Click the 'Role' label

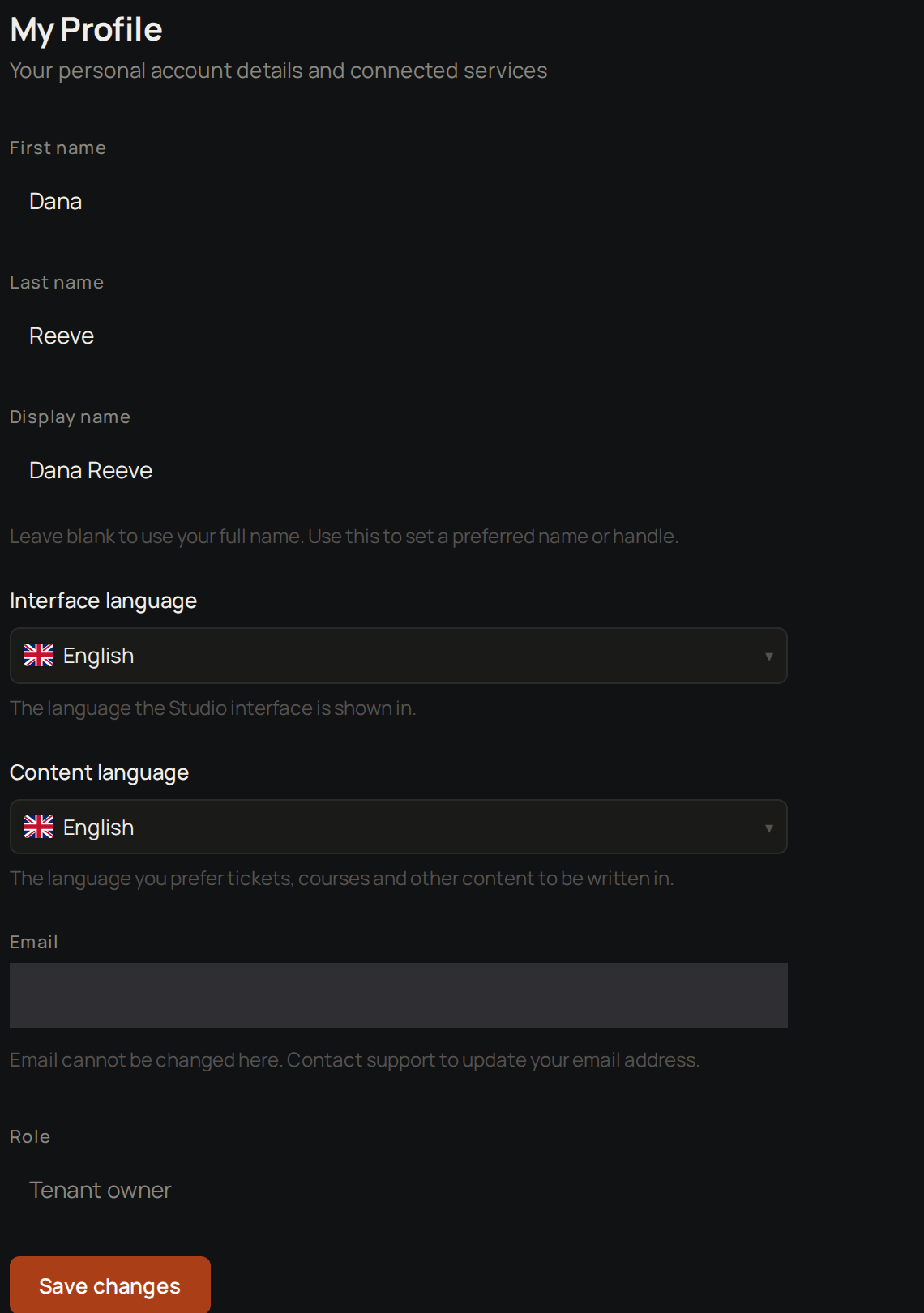click(x=30, y=1136)
